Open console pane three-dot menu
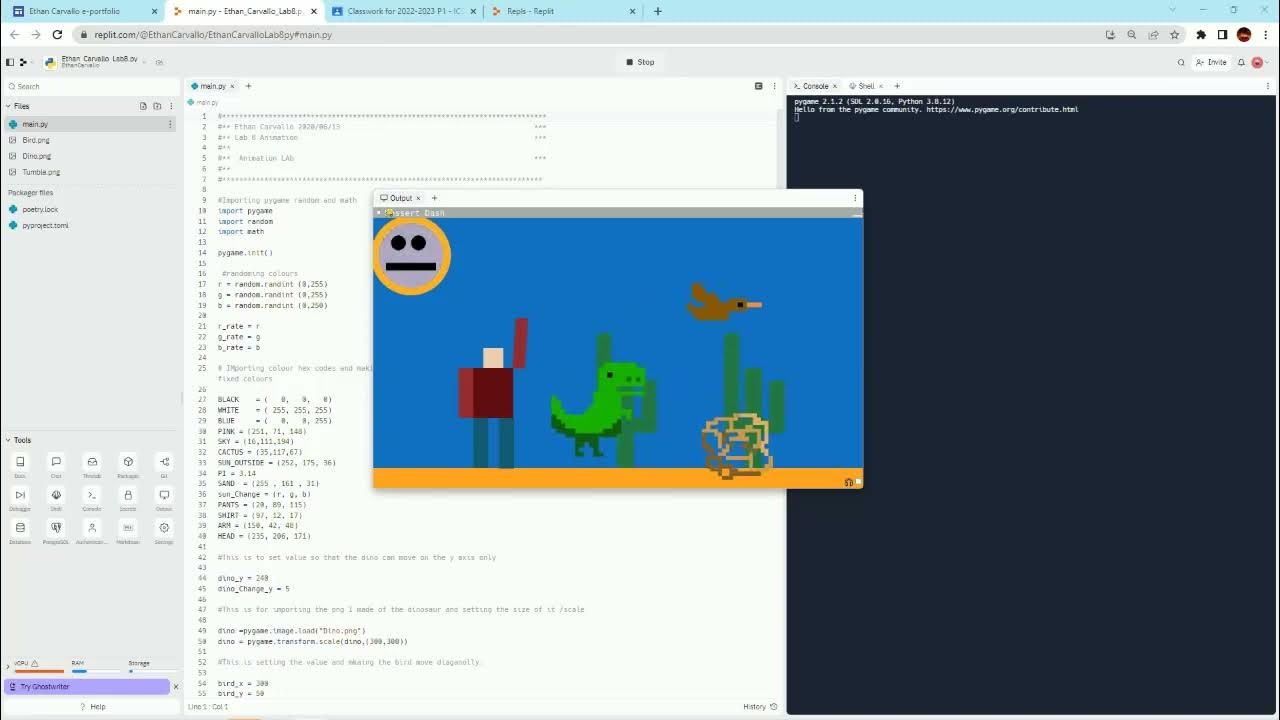 (x=1270, y=86)
